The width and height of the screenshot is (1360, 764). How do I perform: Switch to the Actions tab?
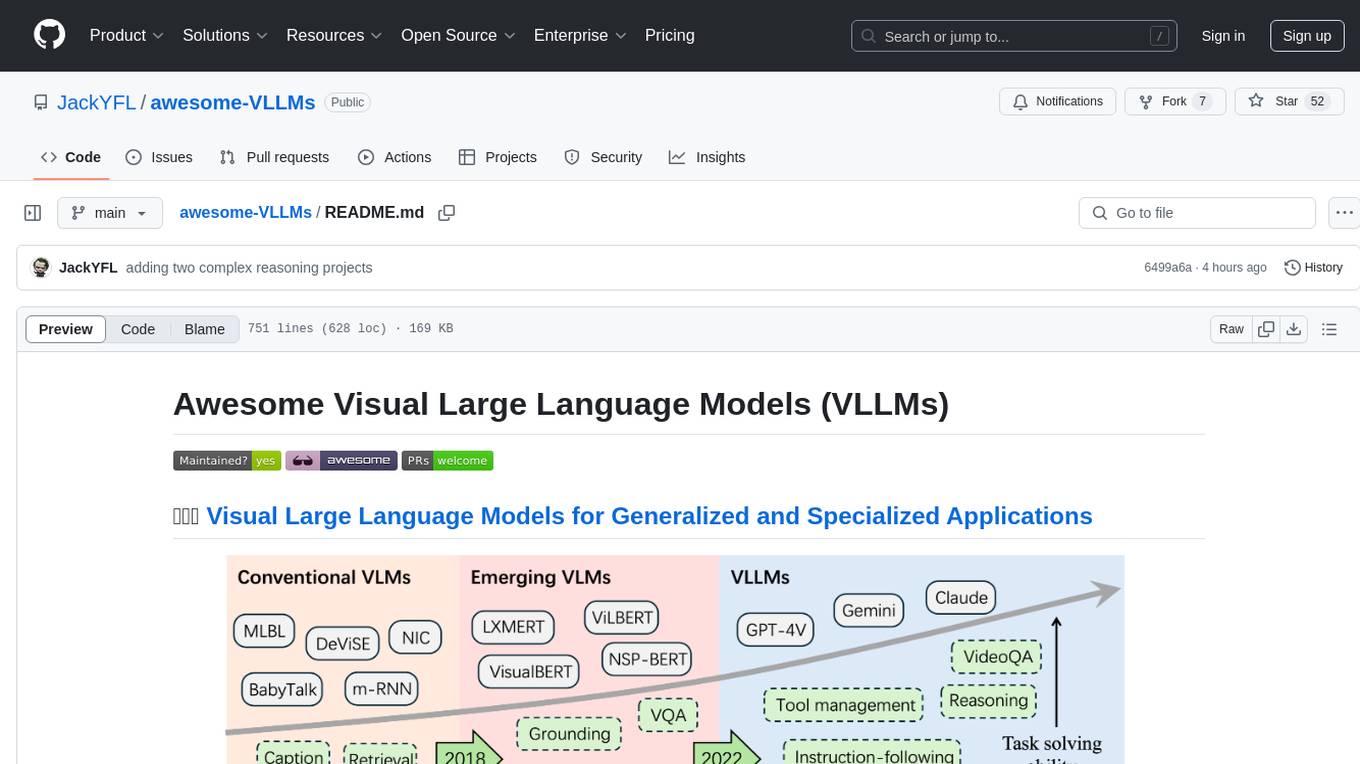tap(394, 157)
